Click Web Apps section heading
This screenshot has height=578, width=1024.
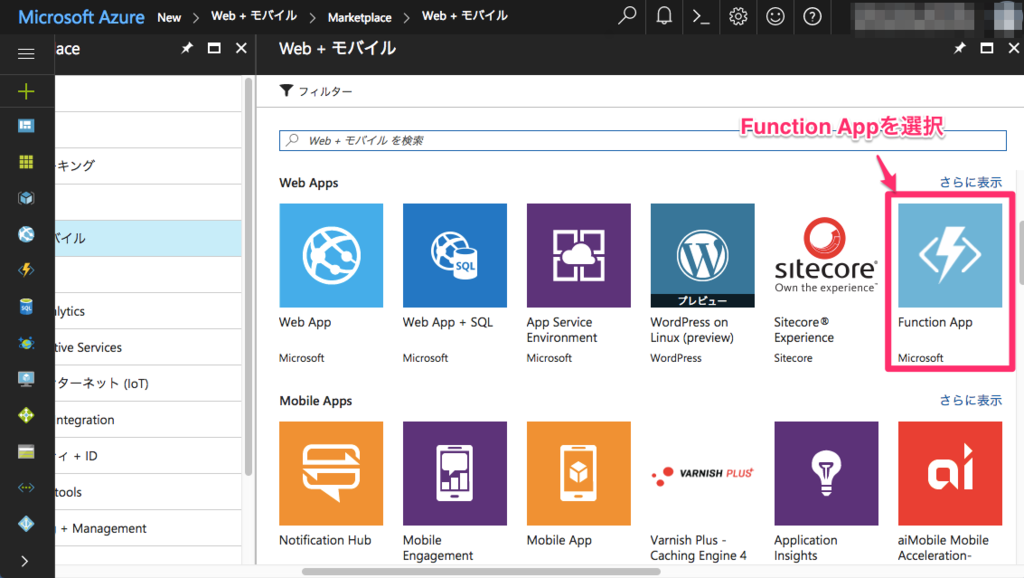(308, 183)
